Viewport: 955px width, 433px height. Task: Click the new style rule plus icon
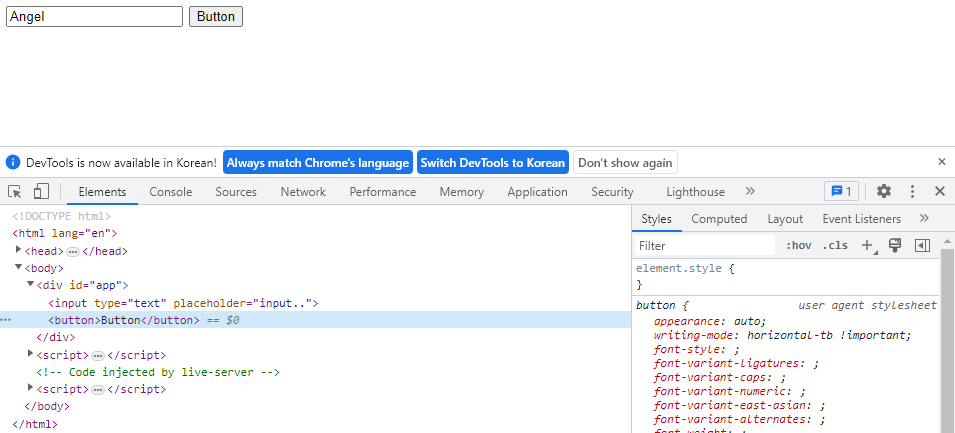(x=867, y=245)
